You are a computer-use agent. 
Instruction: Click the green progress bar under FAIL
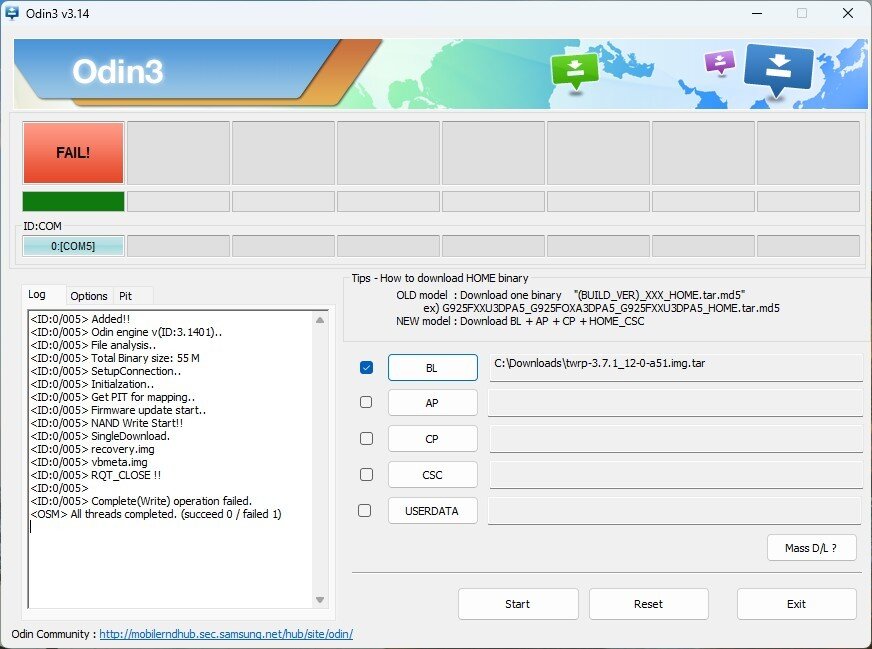click(x=74, y=201)
